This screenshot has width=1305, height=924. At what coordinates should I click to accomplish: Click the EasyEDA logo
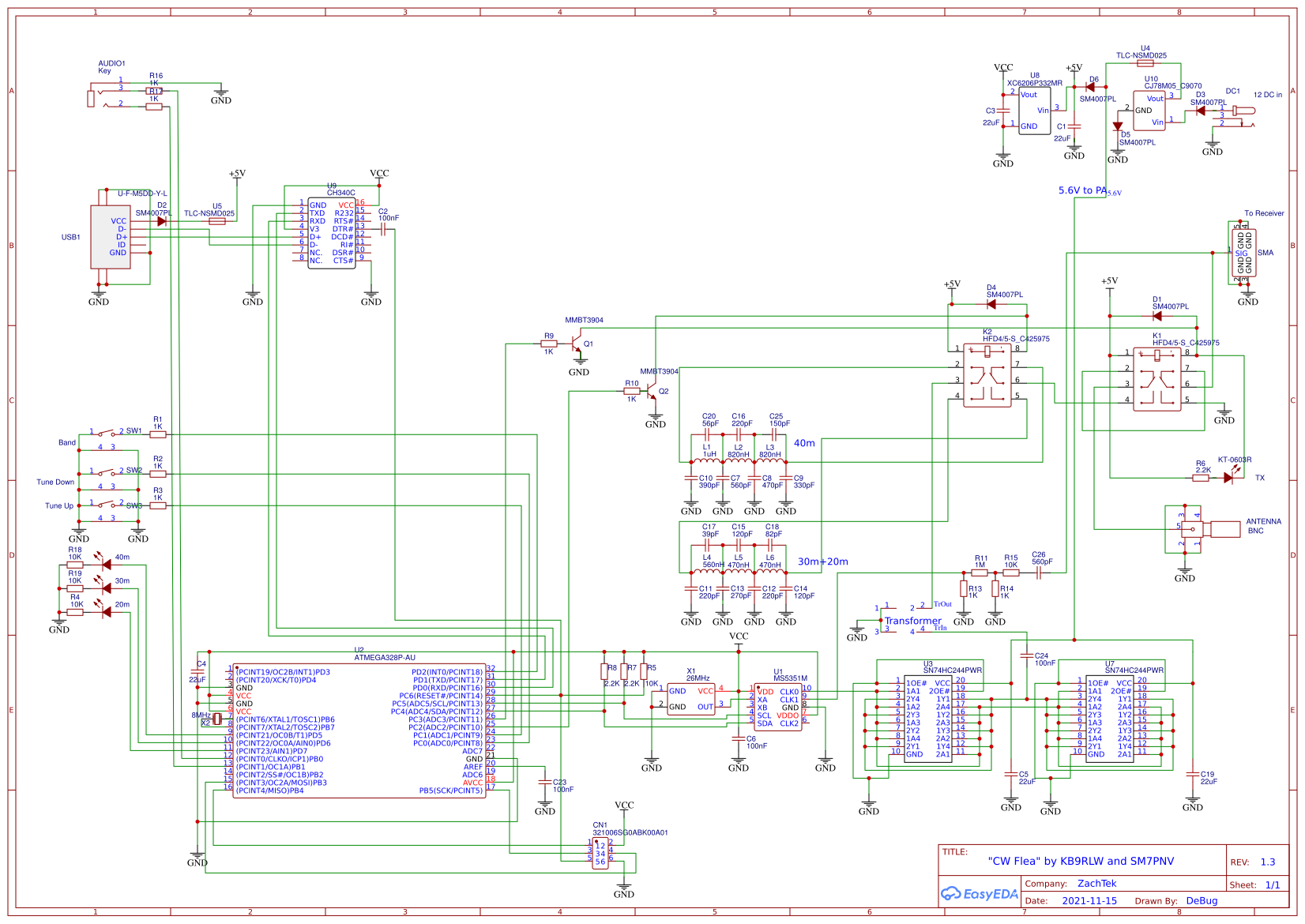point(979,893)
